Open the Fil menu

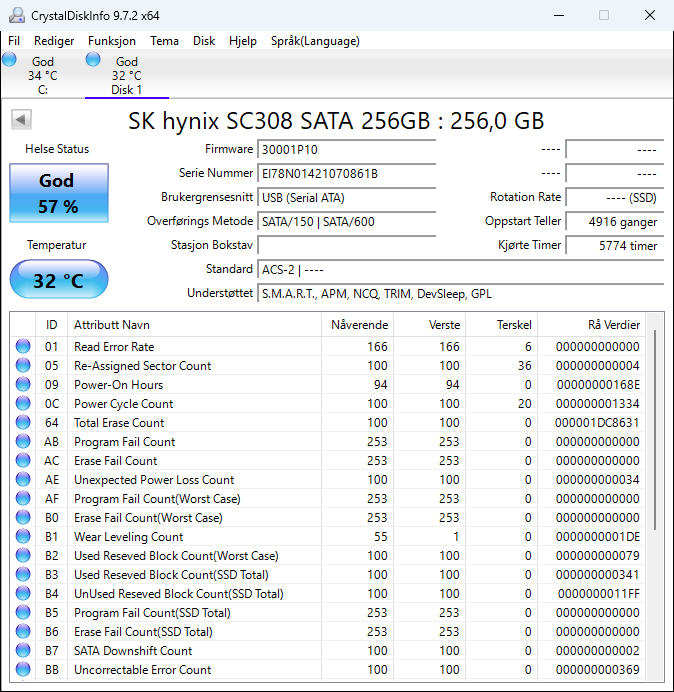pyautogui.click(x=14, y=41)
